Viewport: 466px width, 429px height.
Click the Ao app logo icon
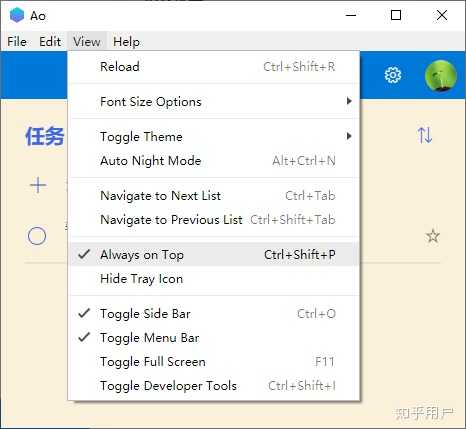point(17,15)
